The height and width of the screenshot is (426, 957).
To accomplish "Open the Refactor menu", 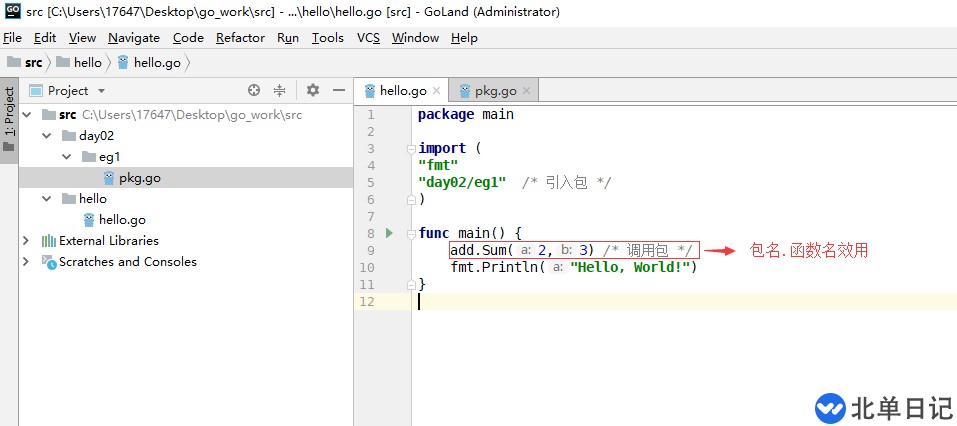I will coord(240,38).
